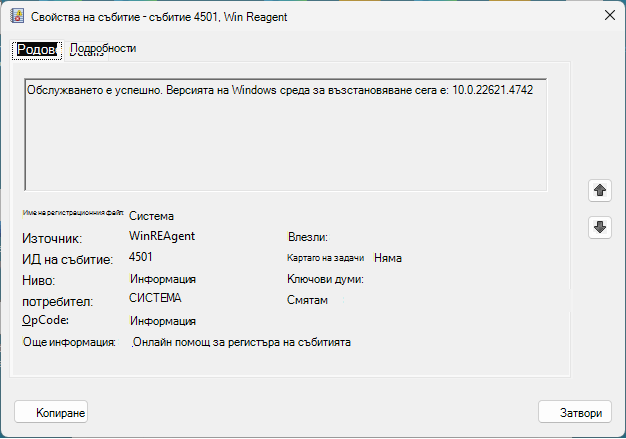Close the event properties dialog with X
The width and height of the screenshot is (626, 439).
(610, 16)
